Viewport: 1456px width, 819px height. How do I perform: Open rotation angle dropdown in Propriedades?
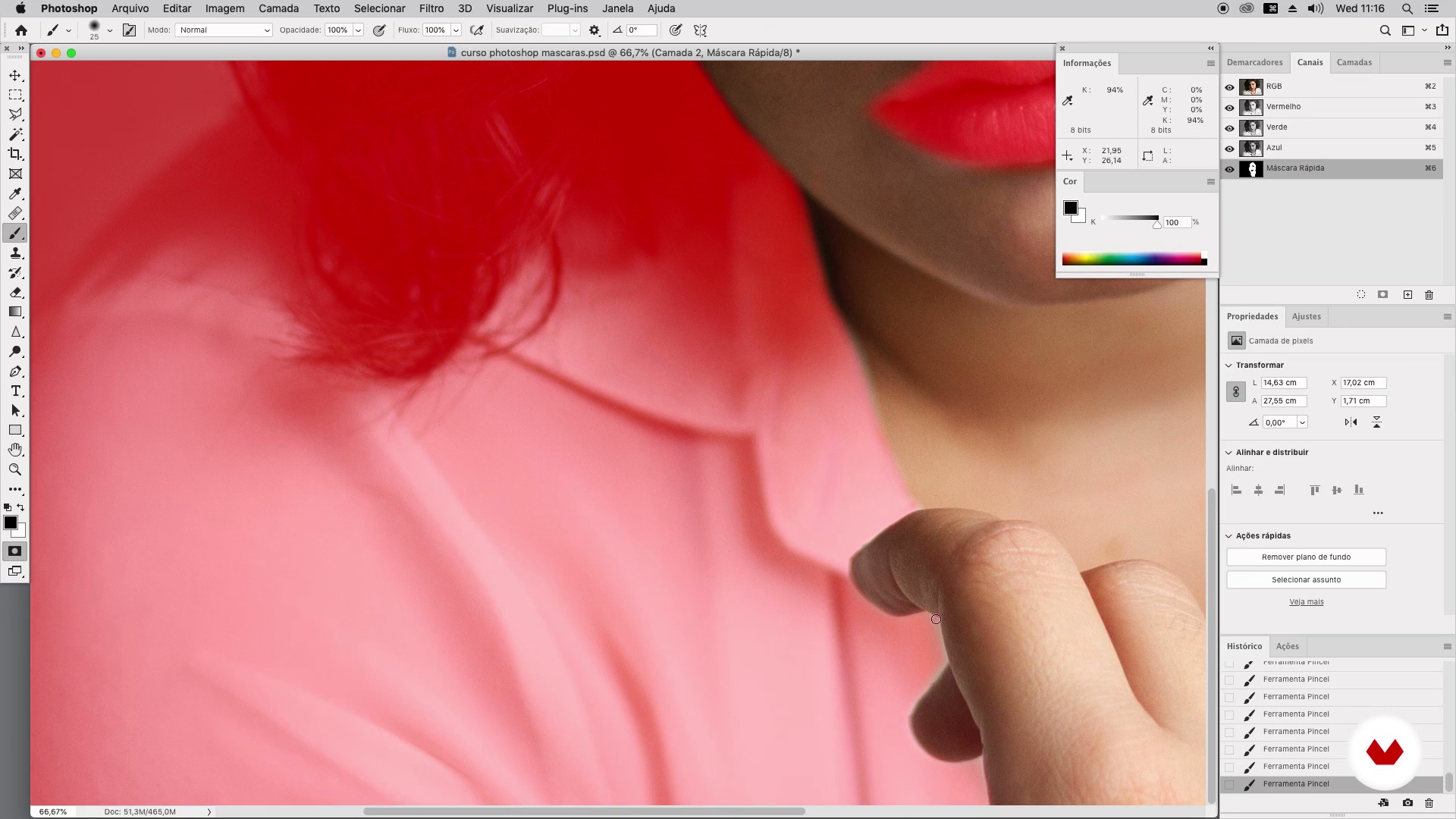[1302, 422]
